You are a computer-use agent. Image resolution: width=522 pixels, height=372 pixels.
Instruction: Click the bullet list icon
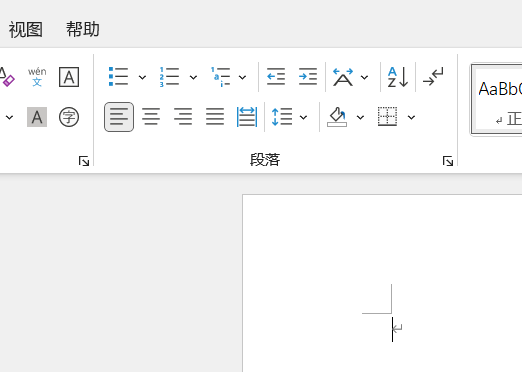pyautogui.click(x=118, y=77)
